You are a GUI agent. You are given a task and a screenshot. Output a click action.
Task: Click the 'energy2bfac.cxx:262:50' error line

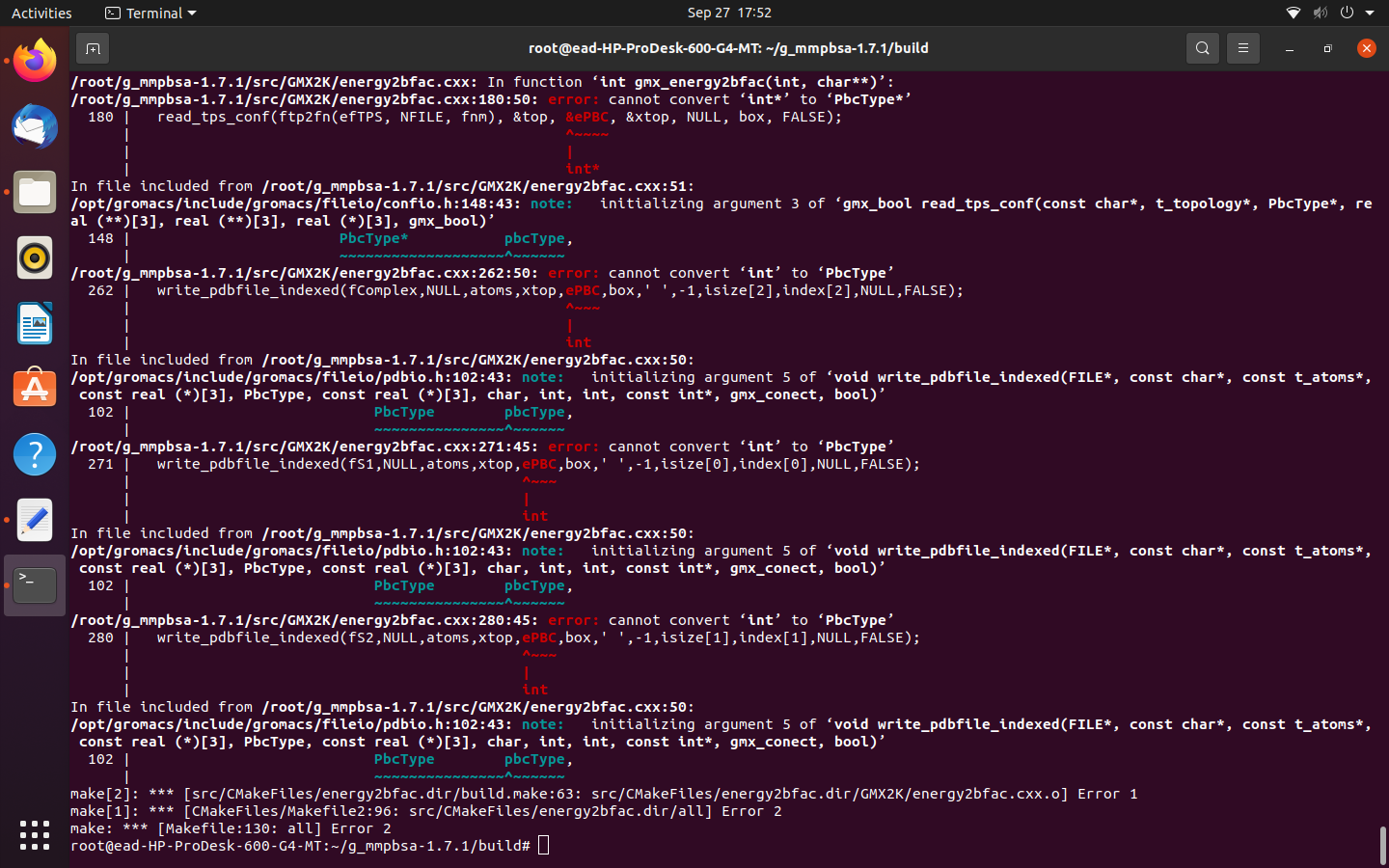482,273
